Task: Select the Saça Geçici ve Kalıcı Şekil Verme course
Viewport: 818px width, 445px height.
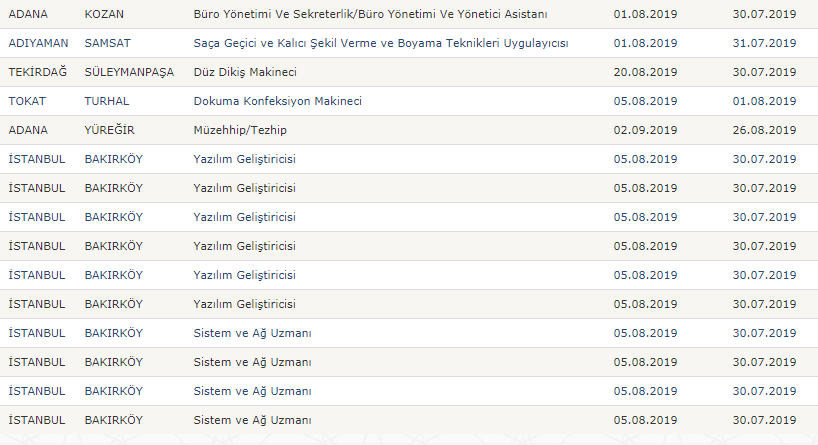Action: tap(381, 43)
